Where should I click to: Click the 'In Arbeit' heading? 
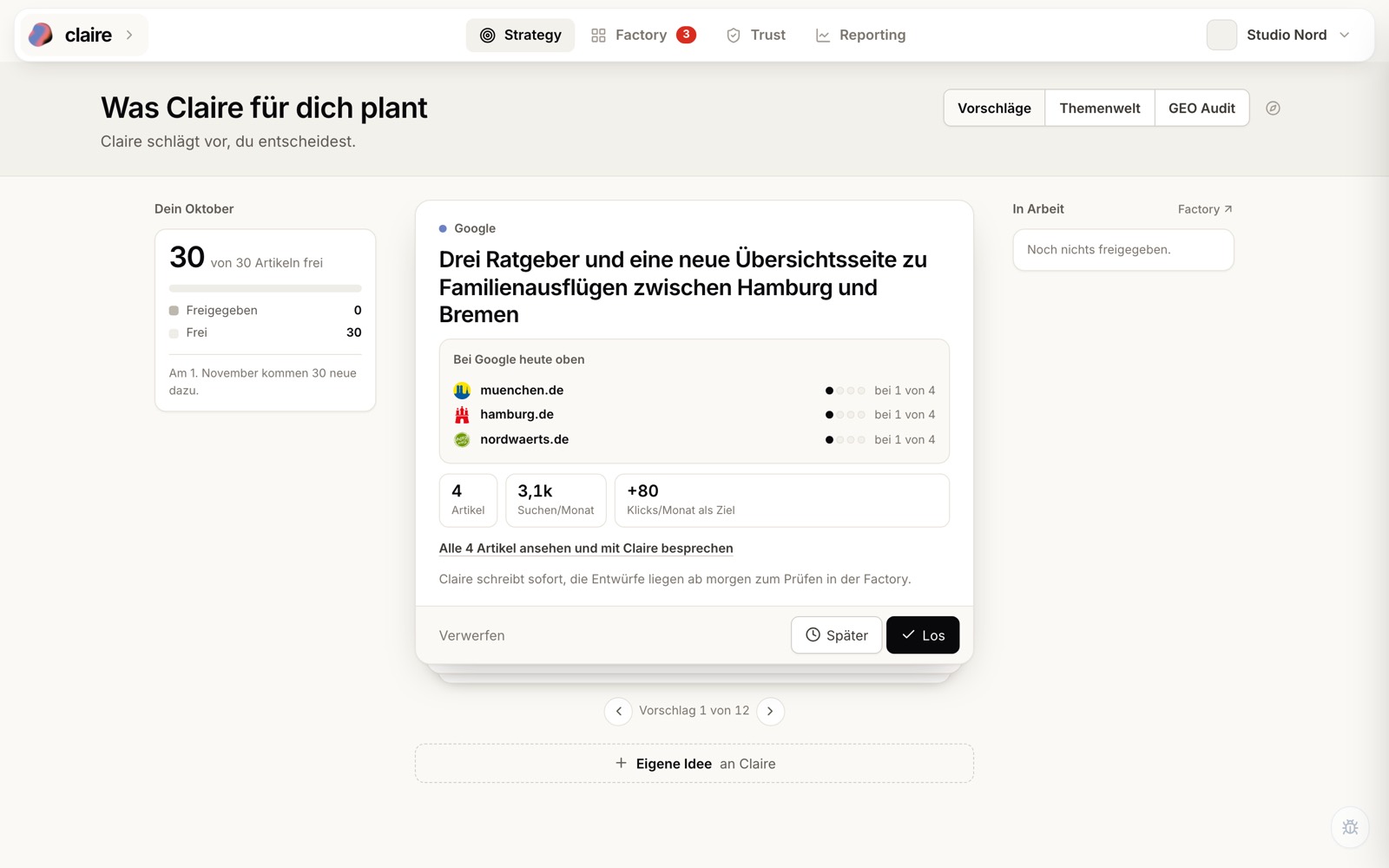pos(1038,209)
